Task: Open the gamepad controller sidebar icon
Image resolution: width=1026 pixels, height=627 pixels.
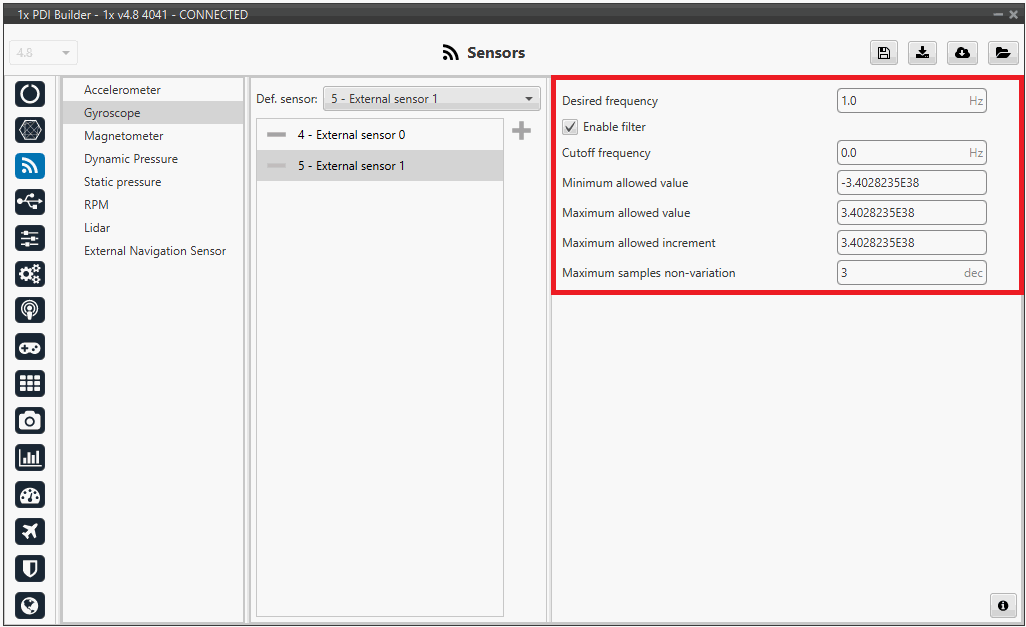Action: click(x=30, y=347)
